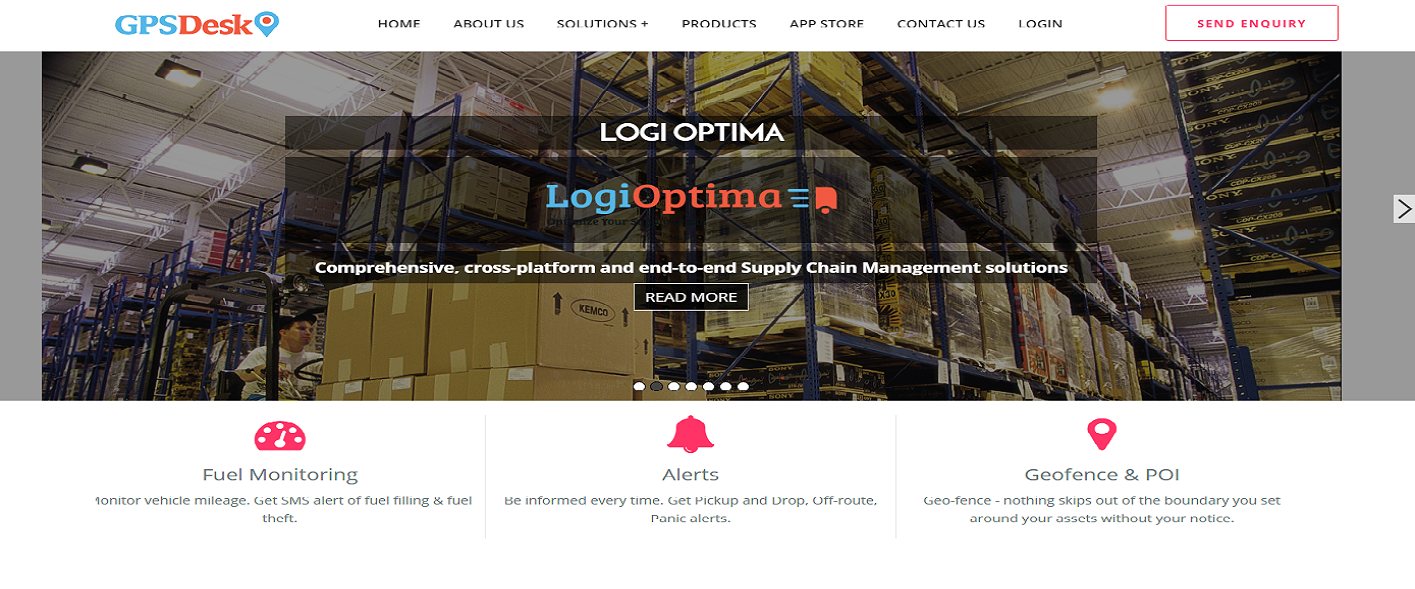
Task: Click the Login link
Action: [x=1040, y=24]
